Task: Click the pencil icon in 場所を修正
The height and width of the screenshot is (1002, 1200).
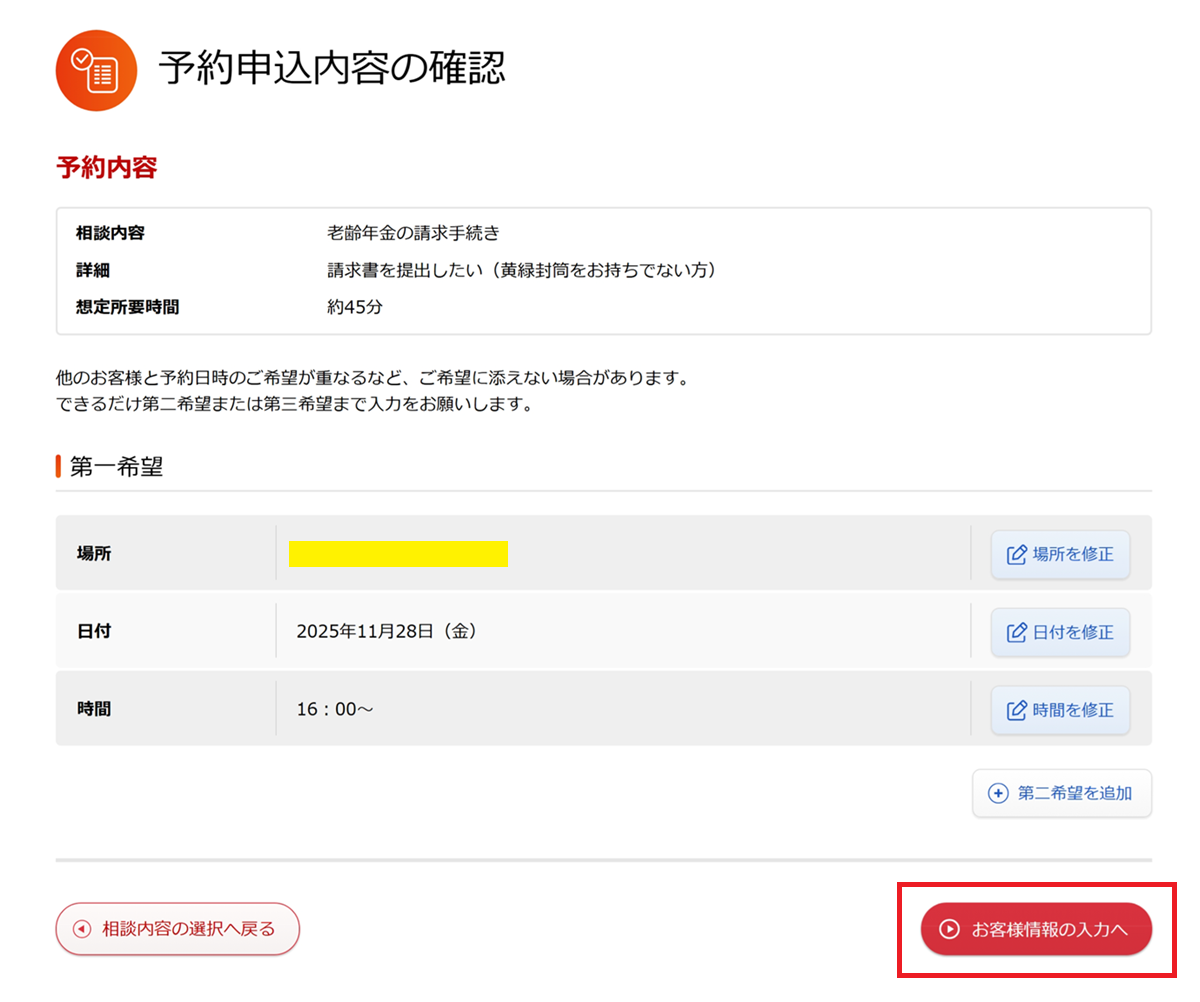Action: pos(1017,554)
